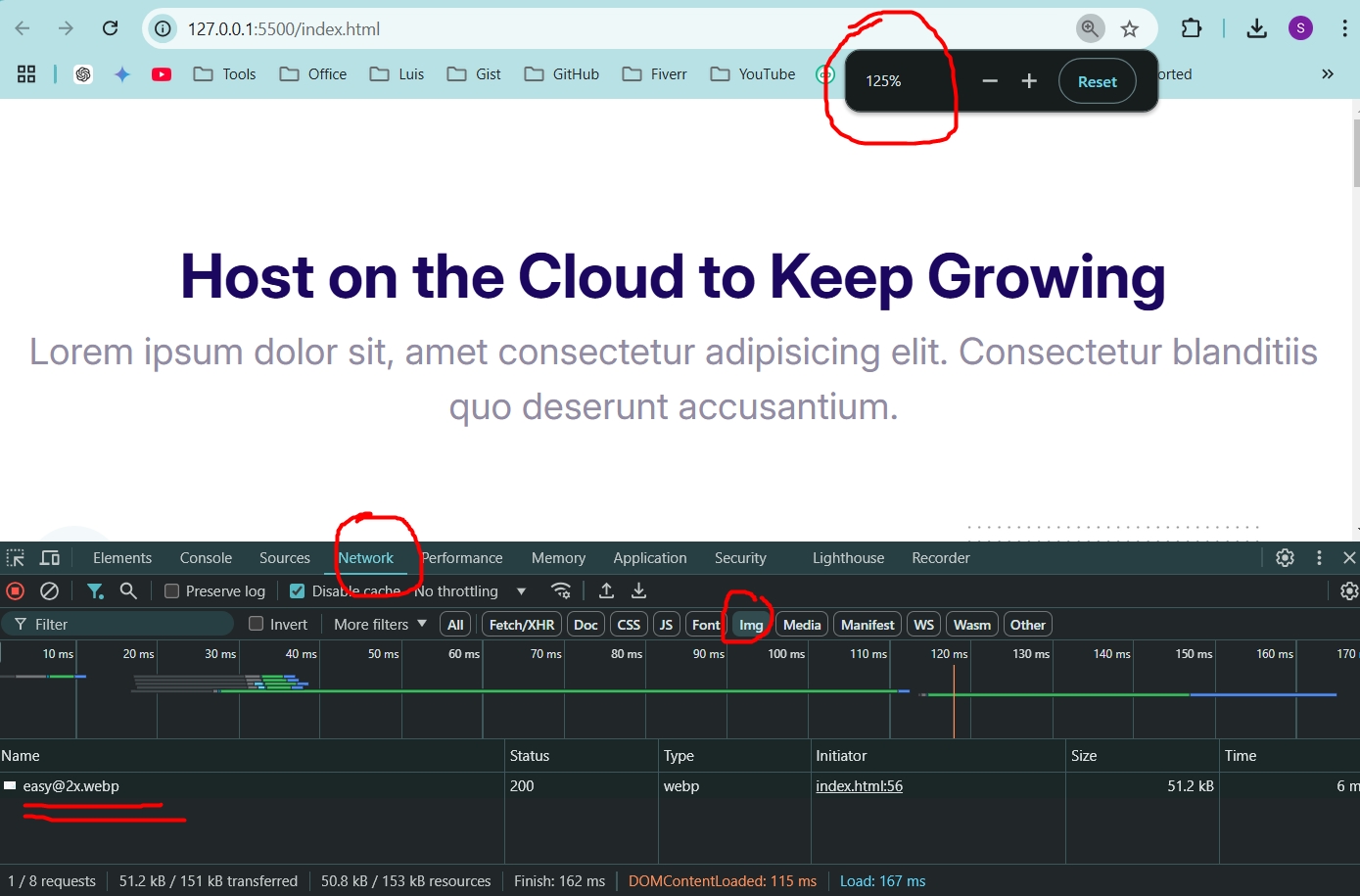
Task: Select the easy@2x.webp request row
Action: 680,786
